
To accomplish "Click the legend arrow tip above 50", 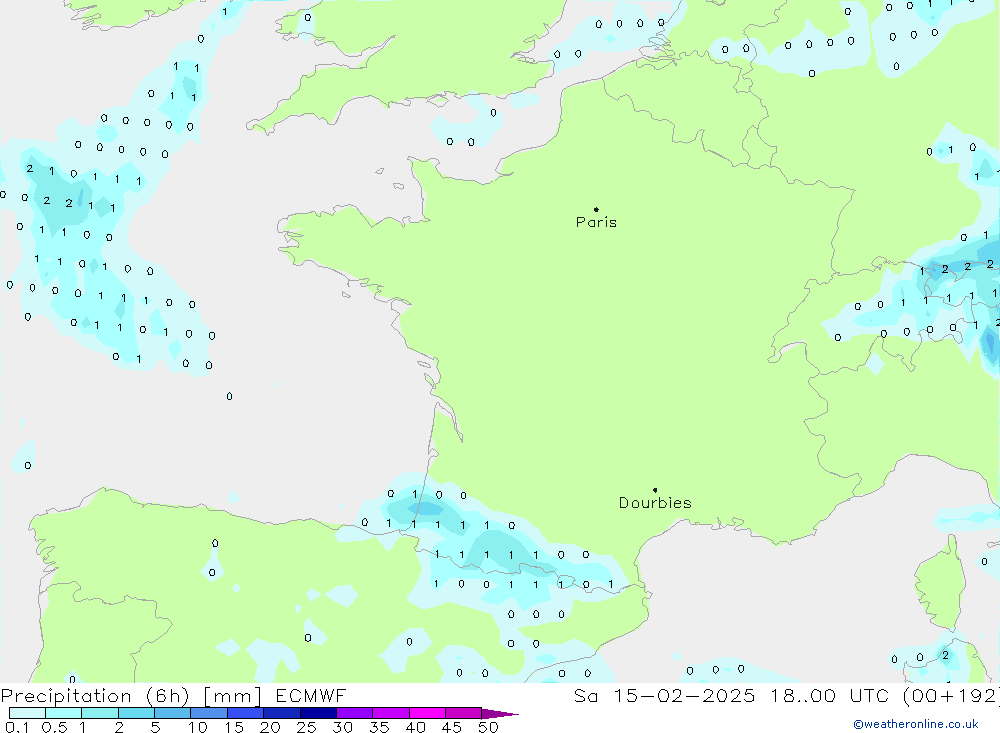I will click(x=501, y=714).
